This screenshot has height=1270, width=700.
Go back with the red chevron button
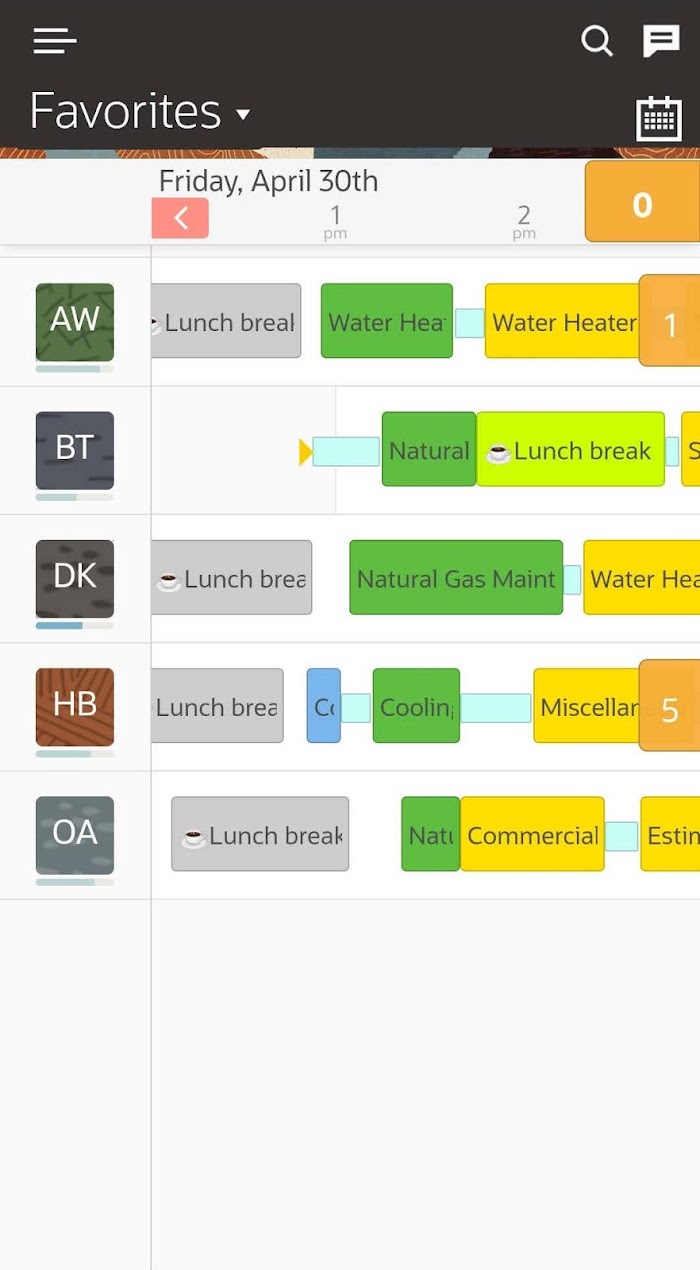[x=180, y=218]
